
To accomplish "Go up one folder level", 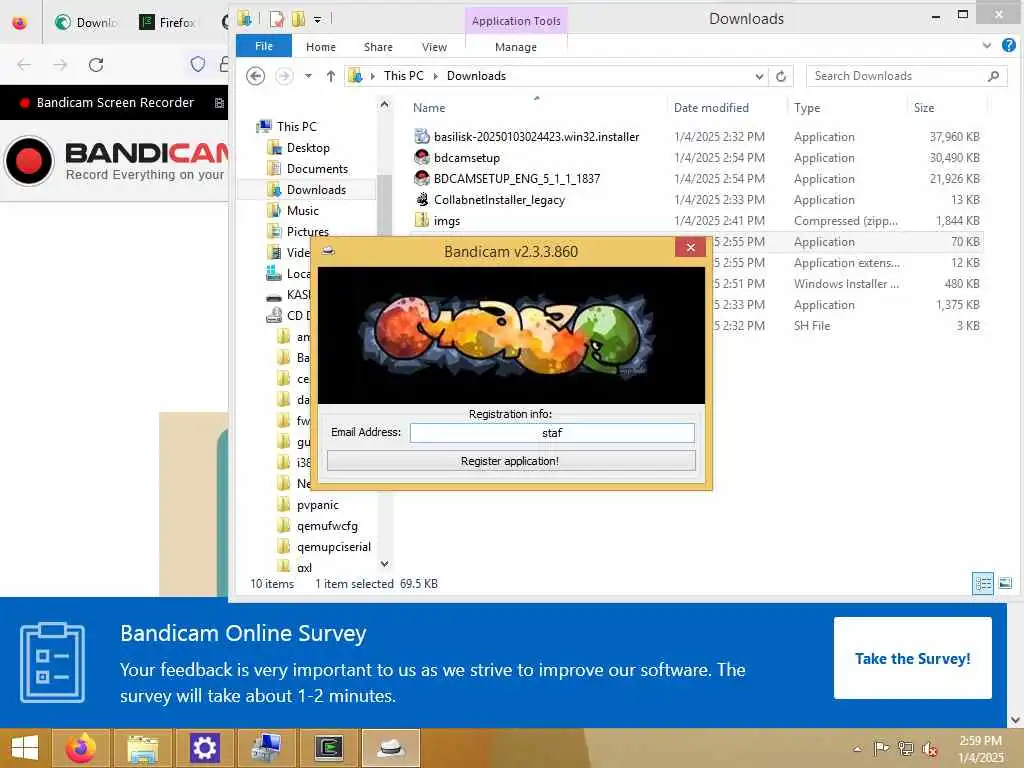I will click(330, 76).
